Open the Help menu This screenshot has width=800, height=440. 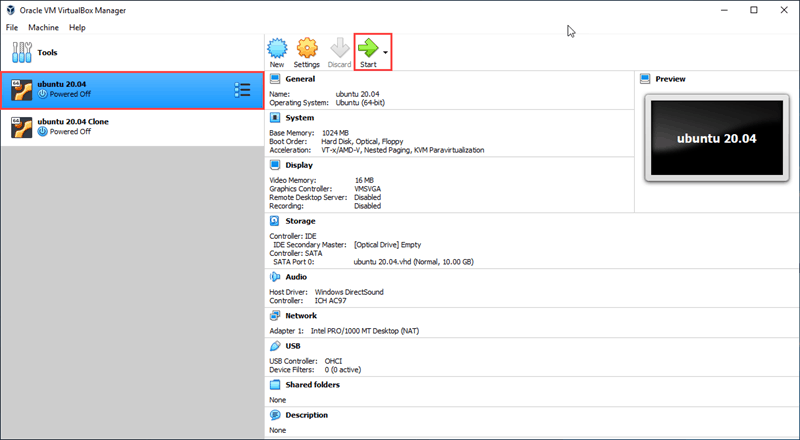[x=77, y=28]
